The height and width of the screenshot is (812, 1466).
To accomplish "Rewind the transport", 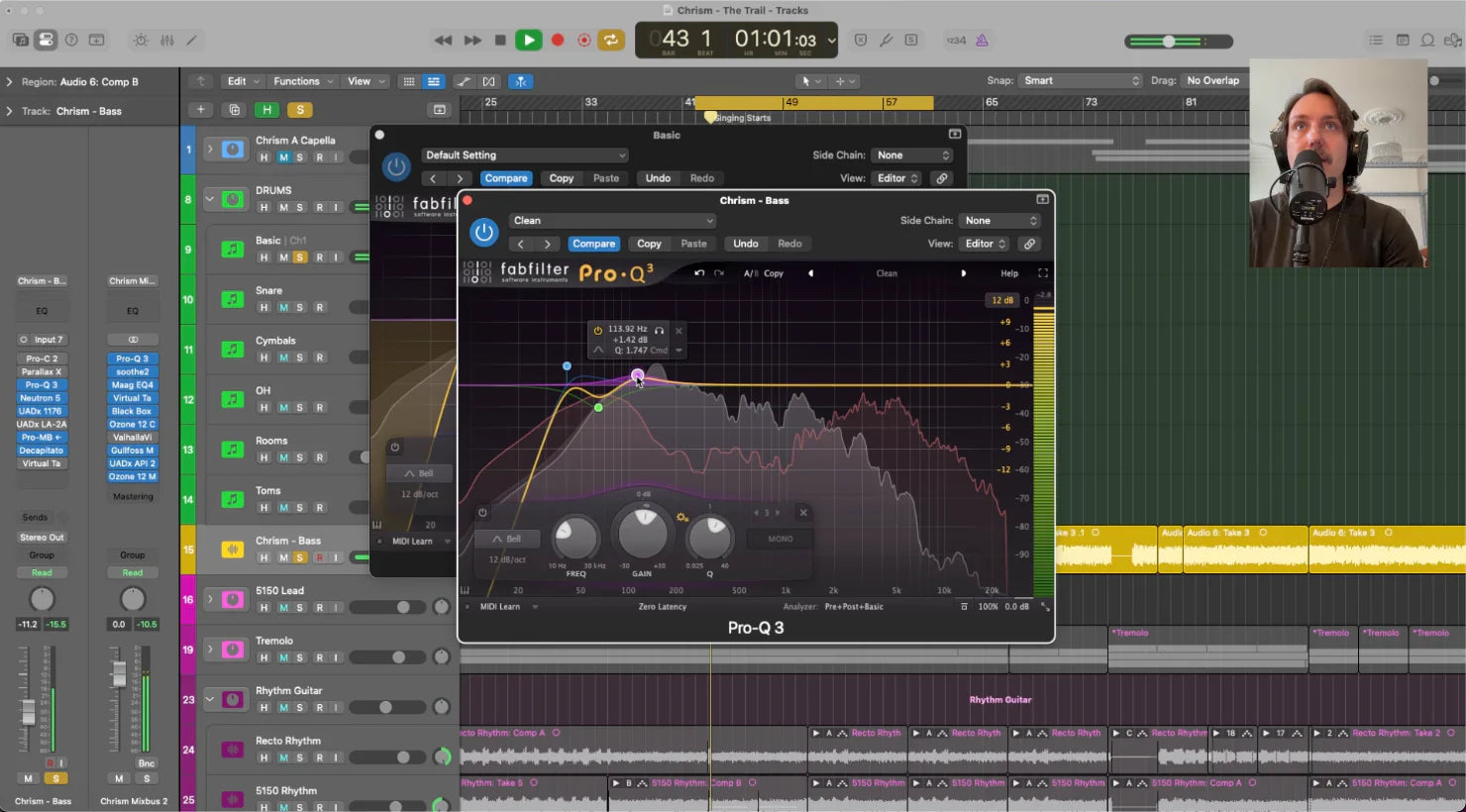I will [x=443, y=41].
